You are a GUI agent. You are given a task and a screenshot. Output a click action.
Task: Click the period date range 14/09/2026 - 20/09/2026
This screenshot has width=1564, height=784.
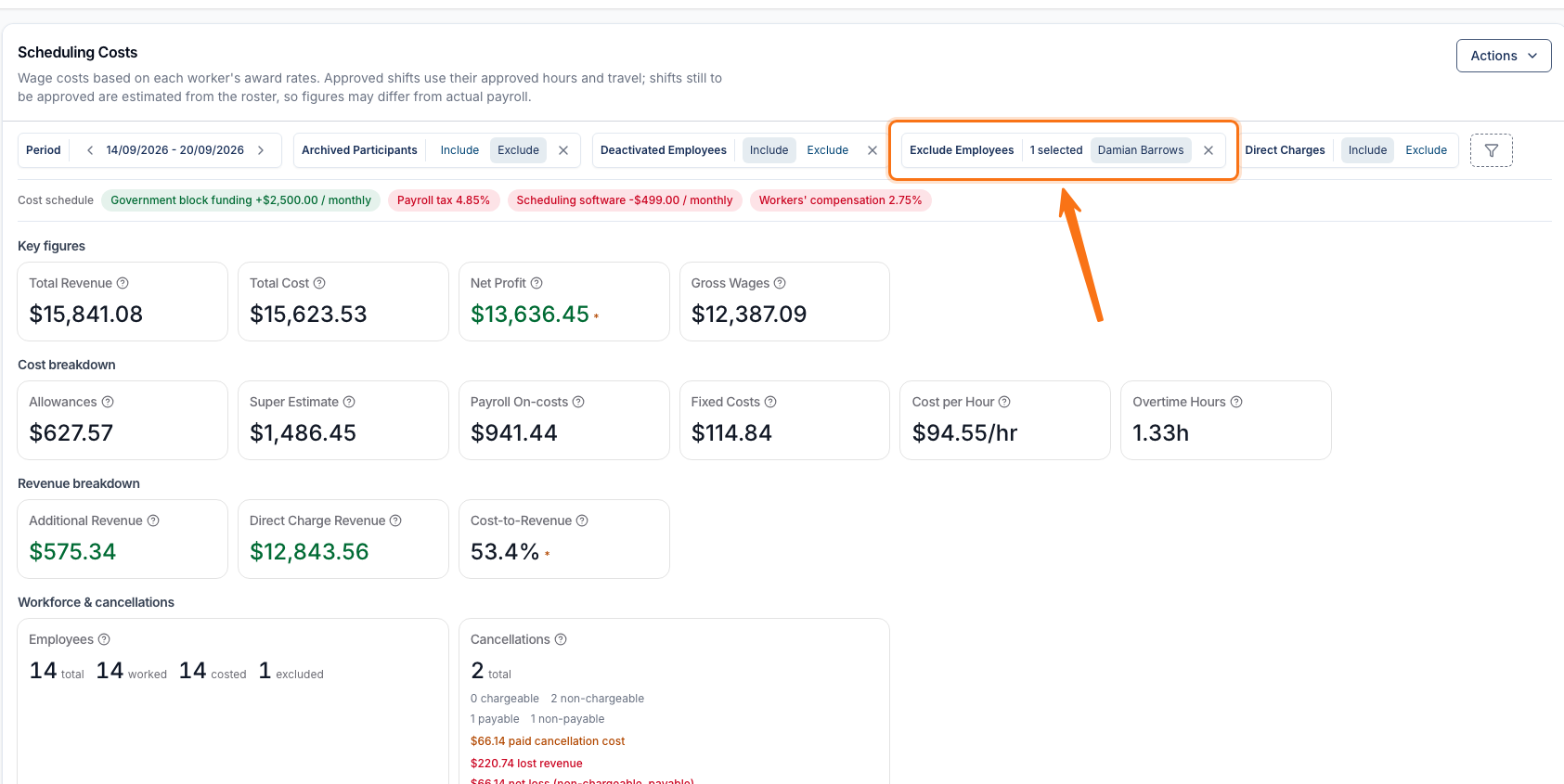[174, 150]
